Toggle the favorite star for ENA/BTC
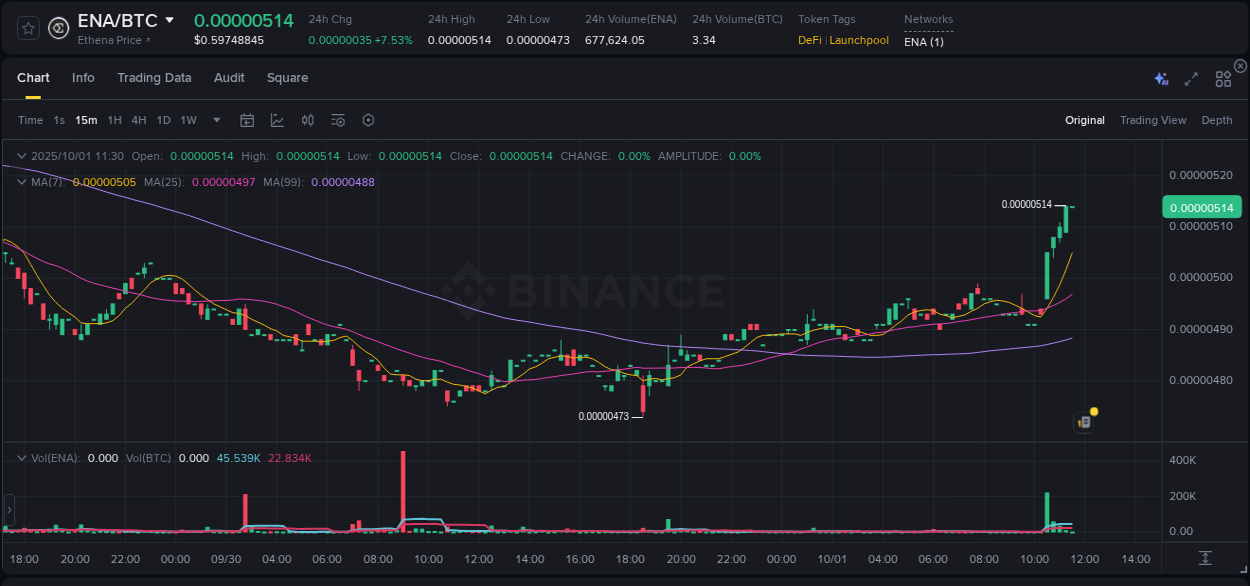 tap(27, 28)
